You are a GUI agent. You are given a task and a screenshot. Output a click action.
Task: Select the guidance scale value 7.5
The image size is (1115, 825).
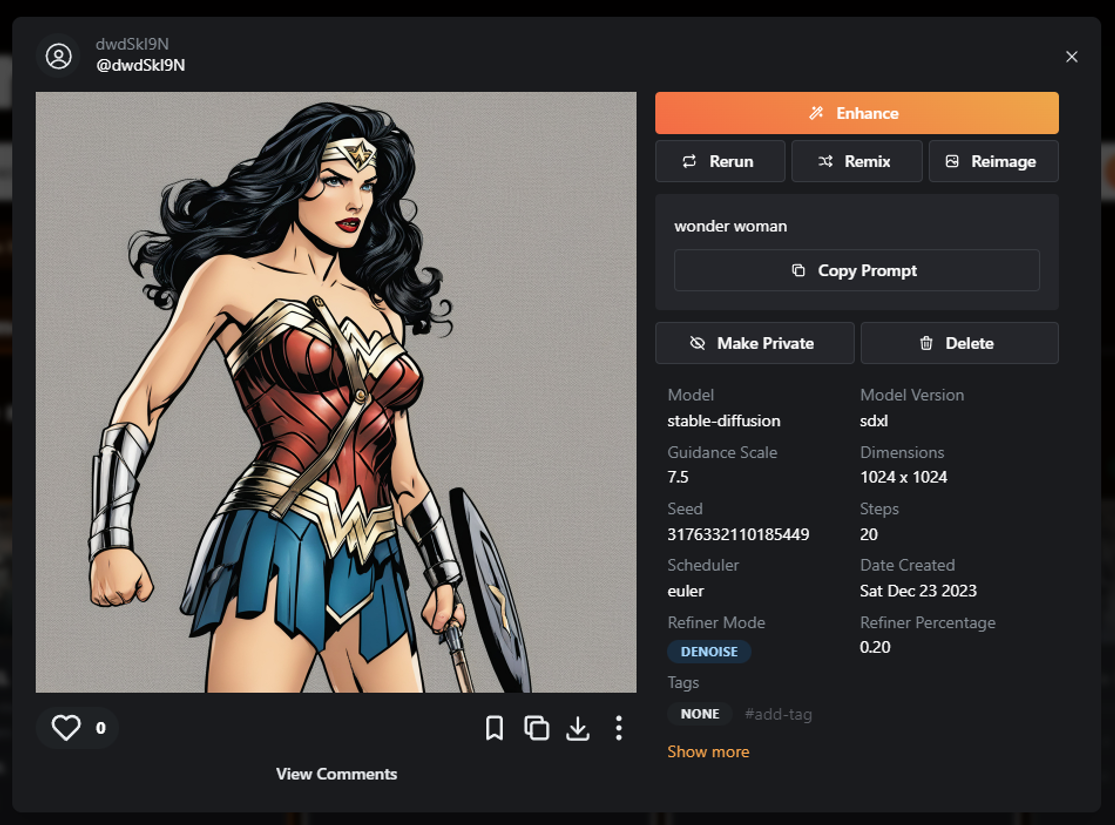click(678, 477)
